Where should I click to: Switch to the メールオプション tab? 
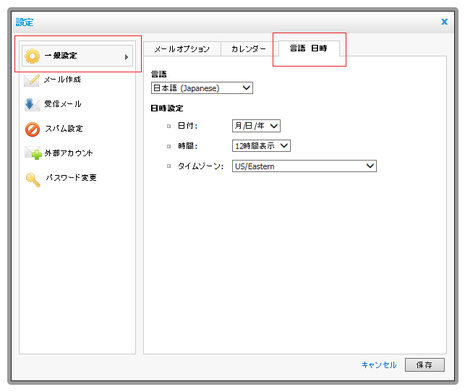tap(182, 49)
